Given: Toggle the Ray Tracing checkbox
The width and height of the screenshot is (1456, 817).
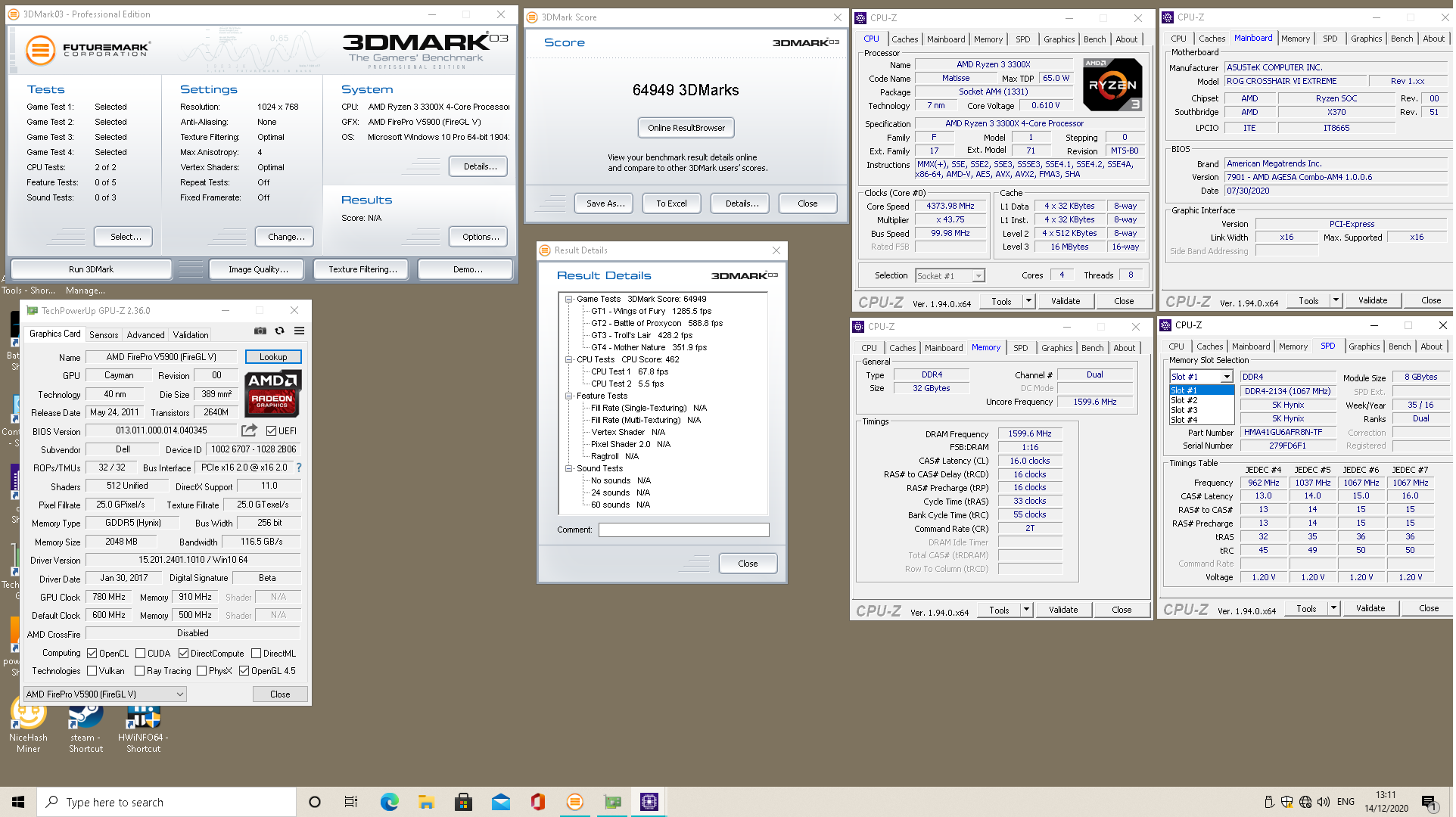Looking at the screenshot, I should (x=139, y=671).
